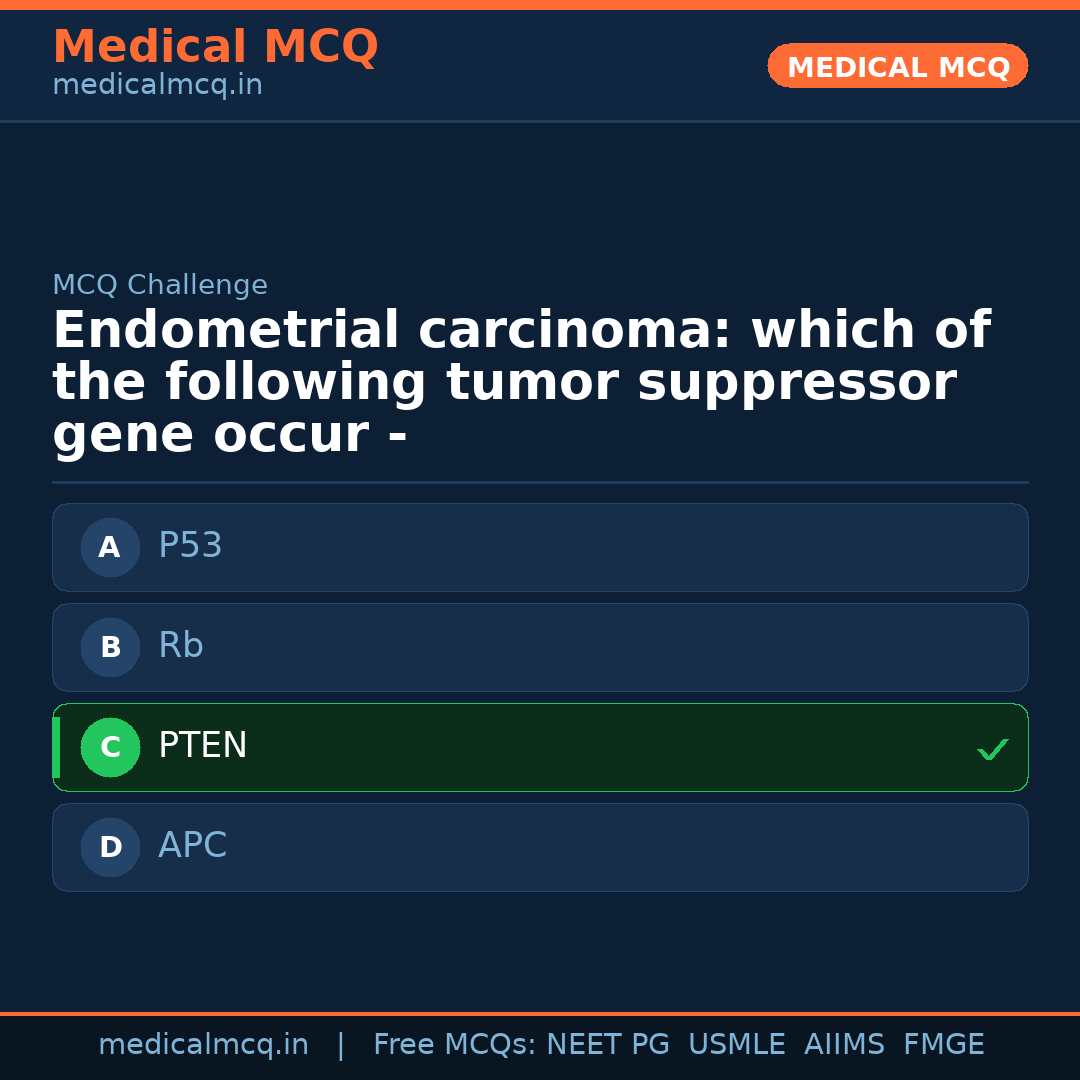Select answer option B, Rb
The image size is (1080, 1080).
tap(540, 647)
